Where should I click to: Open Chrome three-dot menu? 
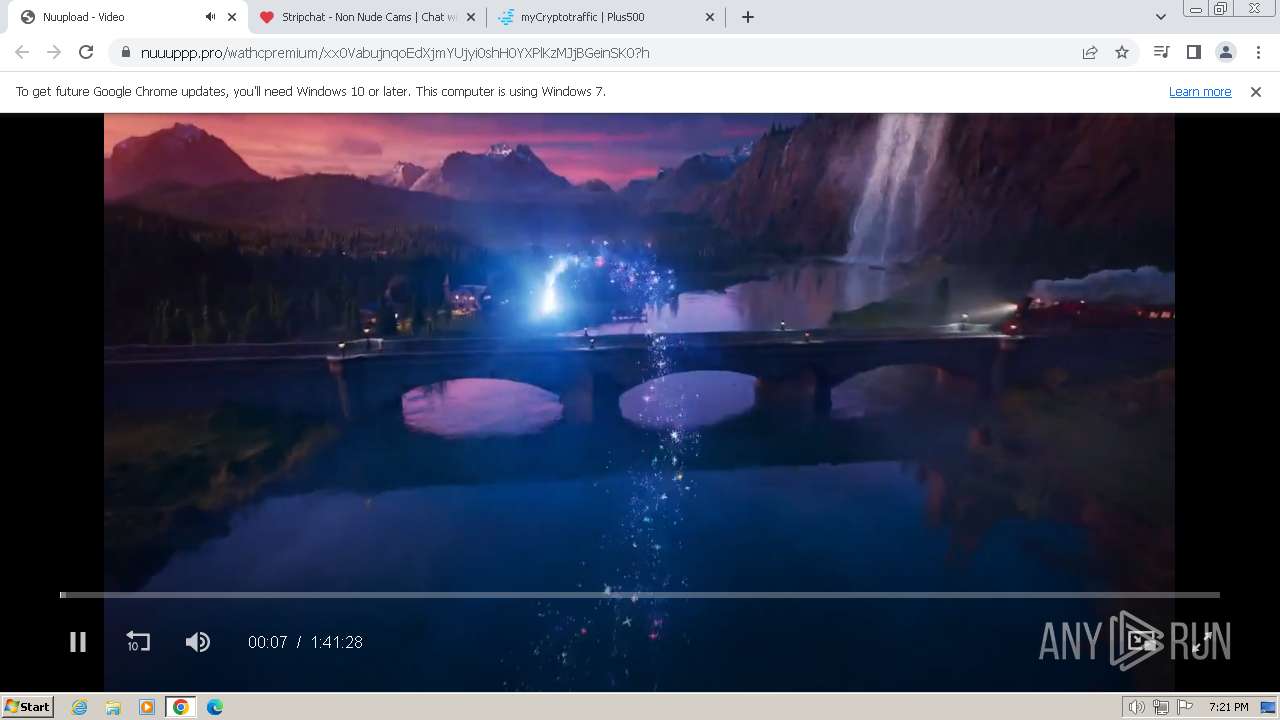coord(1258,52)
